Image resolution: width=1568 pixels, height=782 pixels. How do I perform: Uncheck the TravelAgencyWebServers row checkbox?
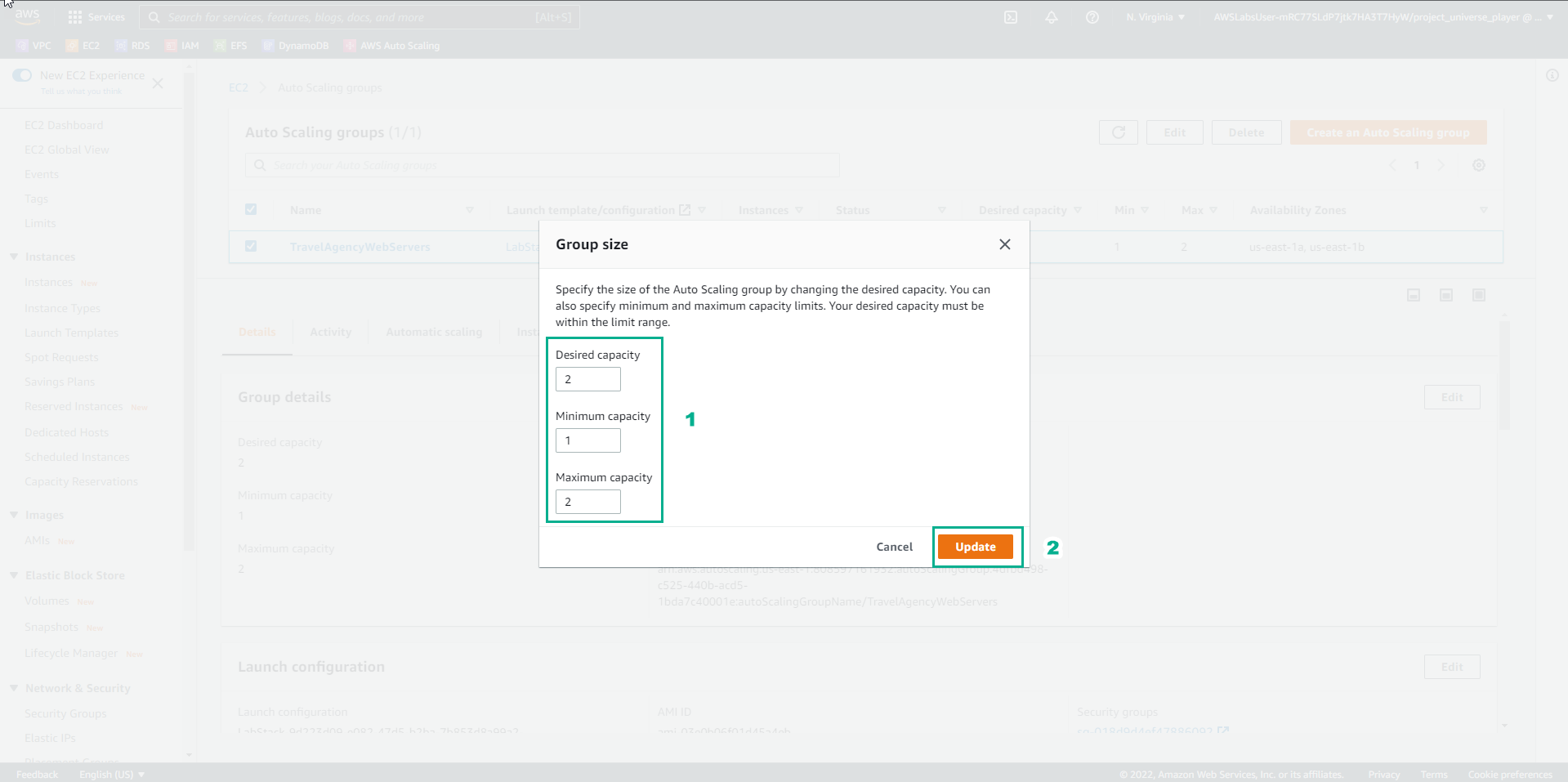(x=251, y=246)
